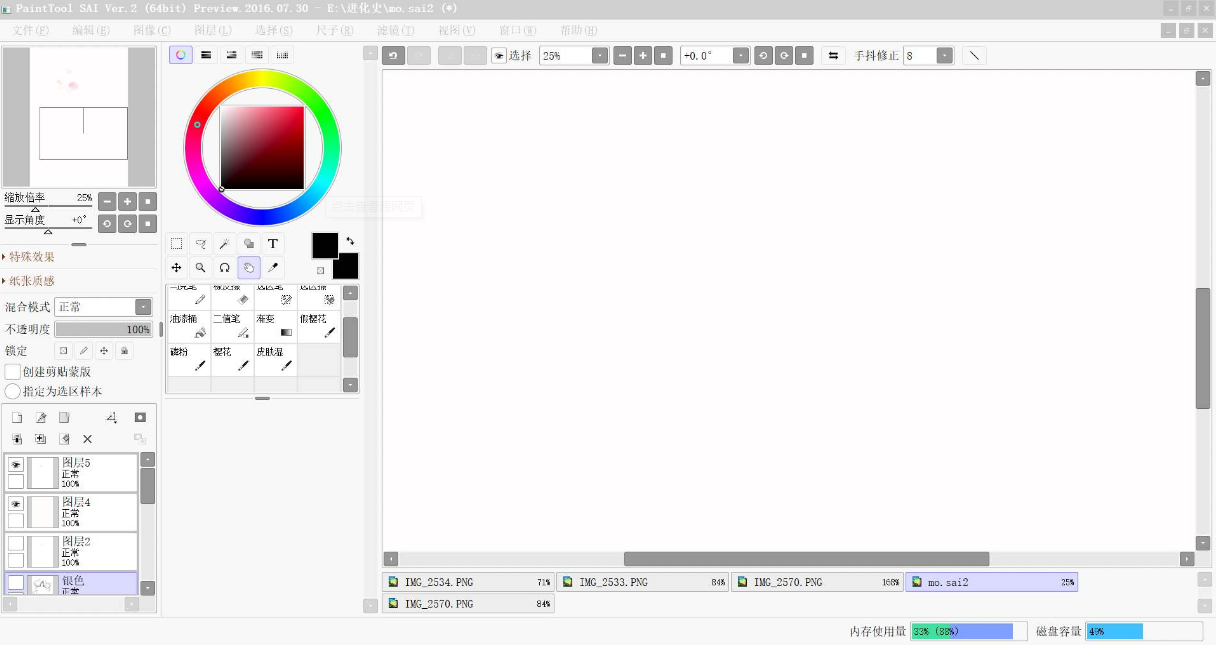Open the 滤镜 menu
This screenshot has width=1219, height=647.
click(395, 31)
